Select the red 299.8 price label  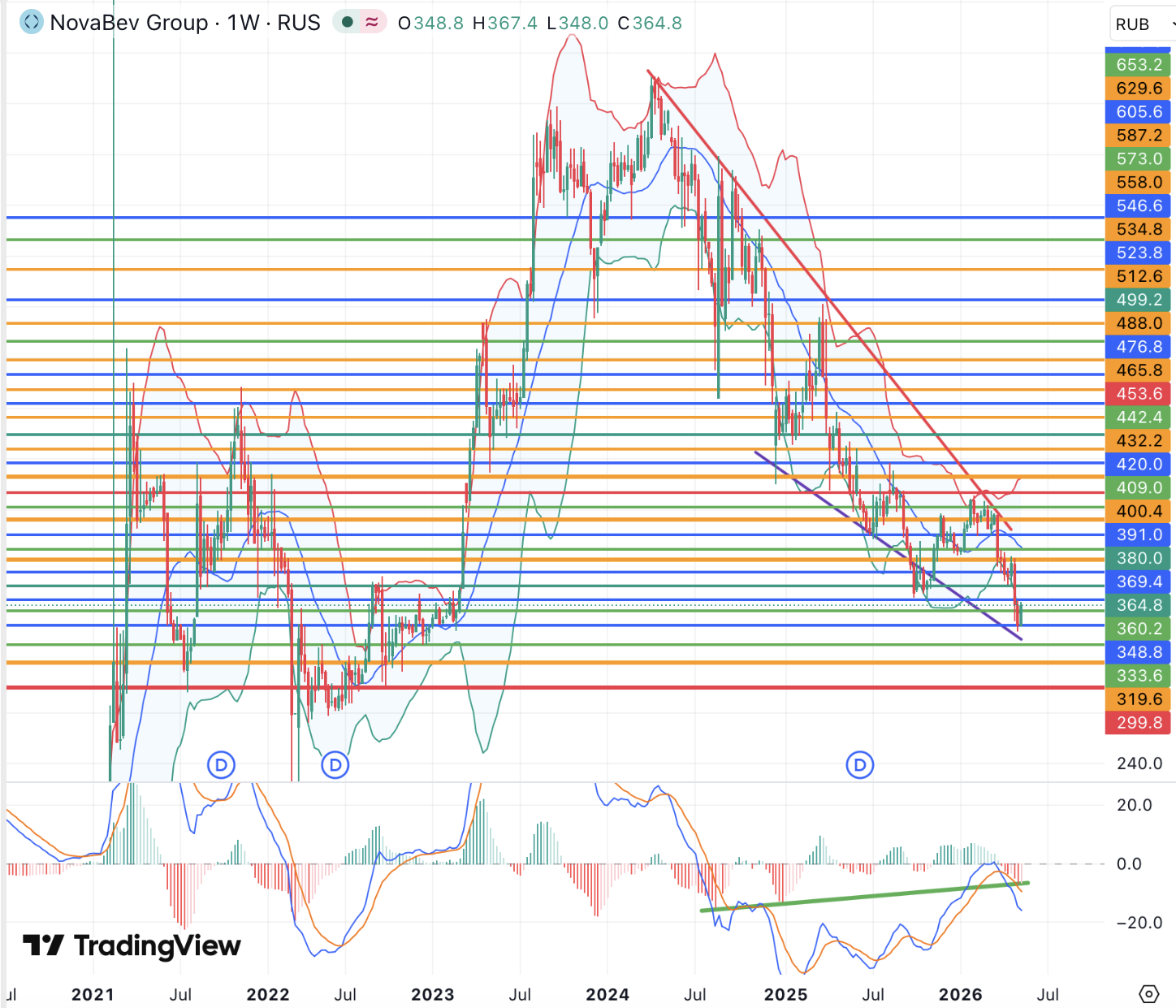point(1138,724)
